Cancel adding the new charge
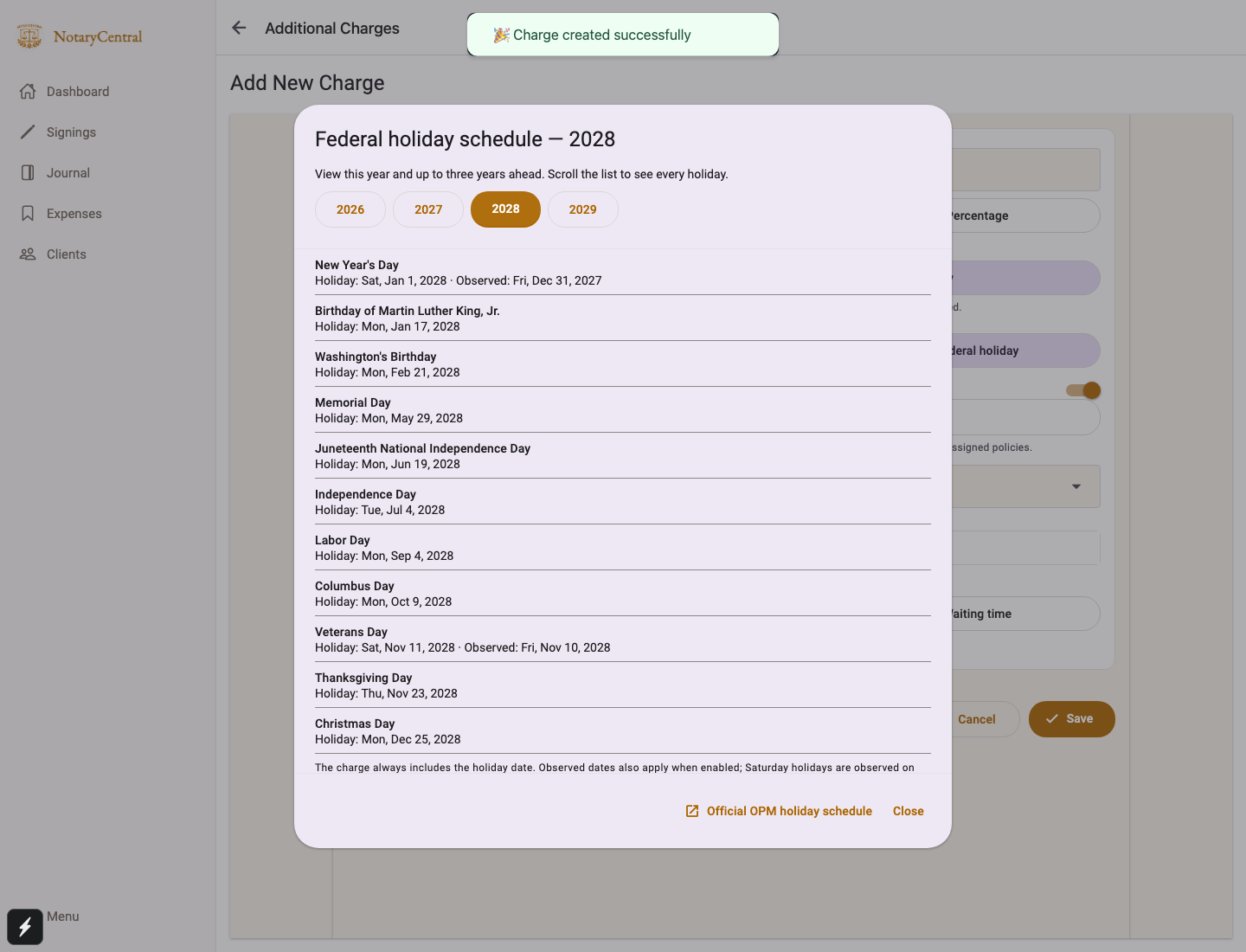1246x952 pixels. [977, 719]
